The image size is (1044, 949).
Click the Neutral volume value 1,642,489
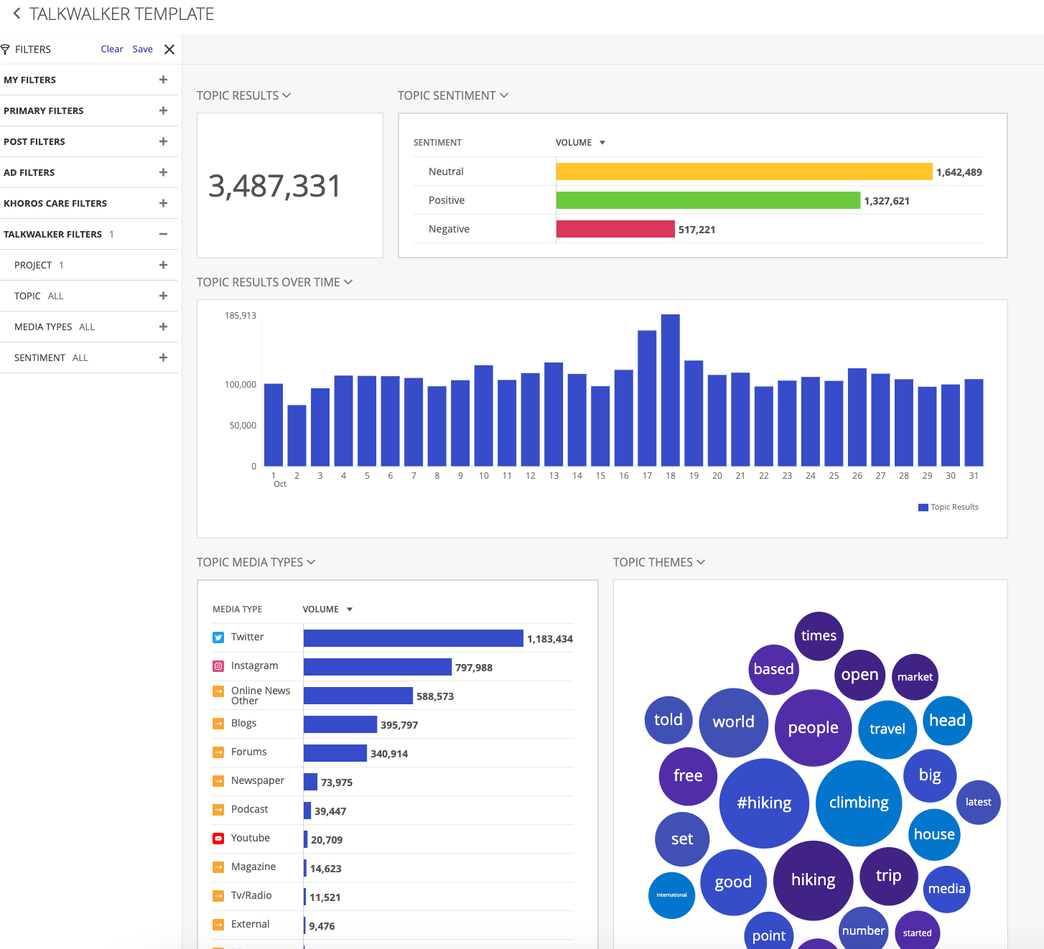pyautogui.click(x=959, y=172)
